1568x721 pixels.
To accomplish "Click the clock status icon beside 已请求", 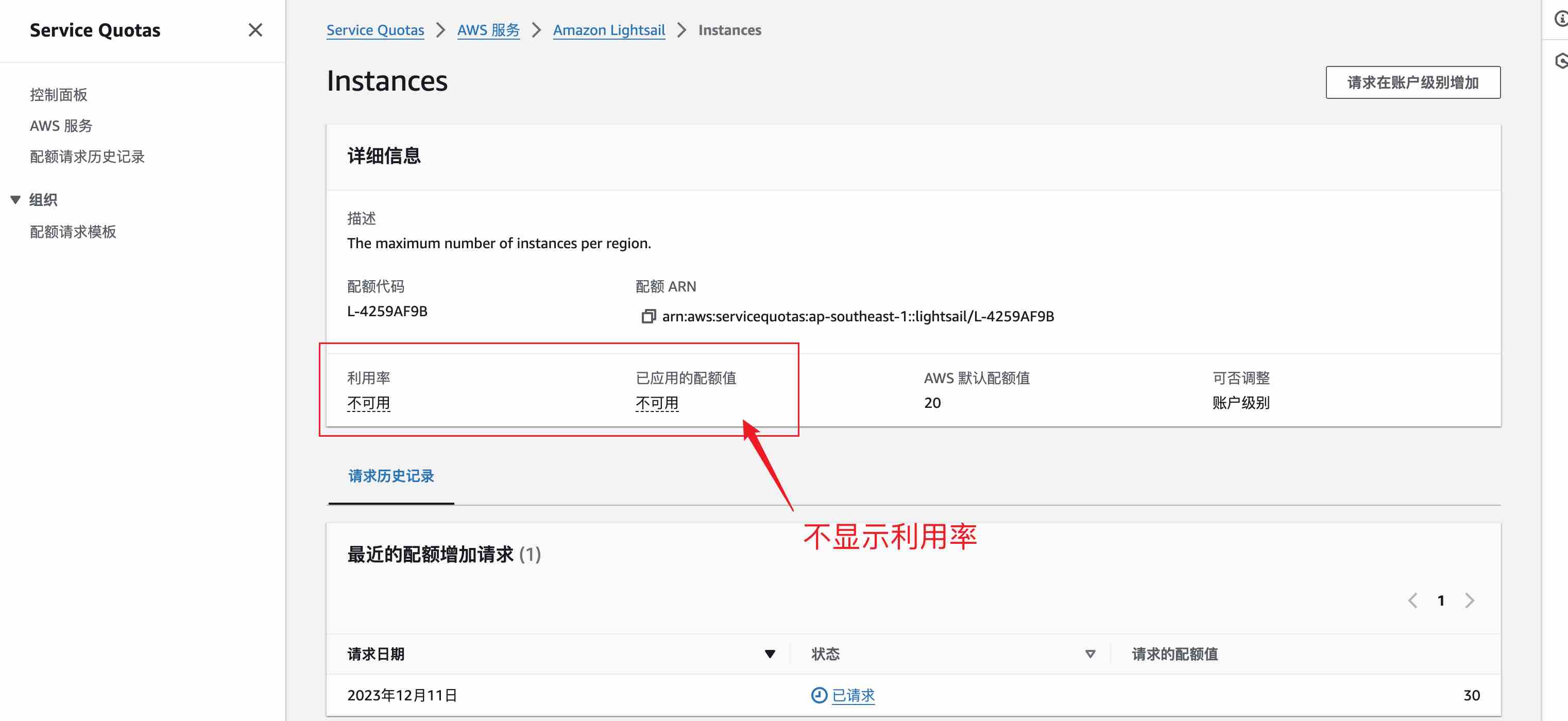I will click(x=819, y=695).
